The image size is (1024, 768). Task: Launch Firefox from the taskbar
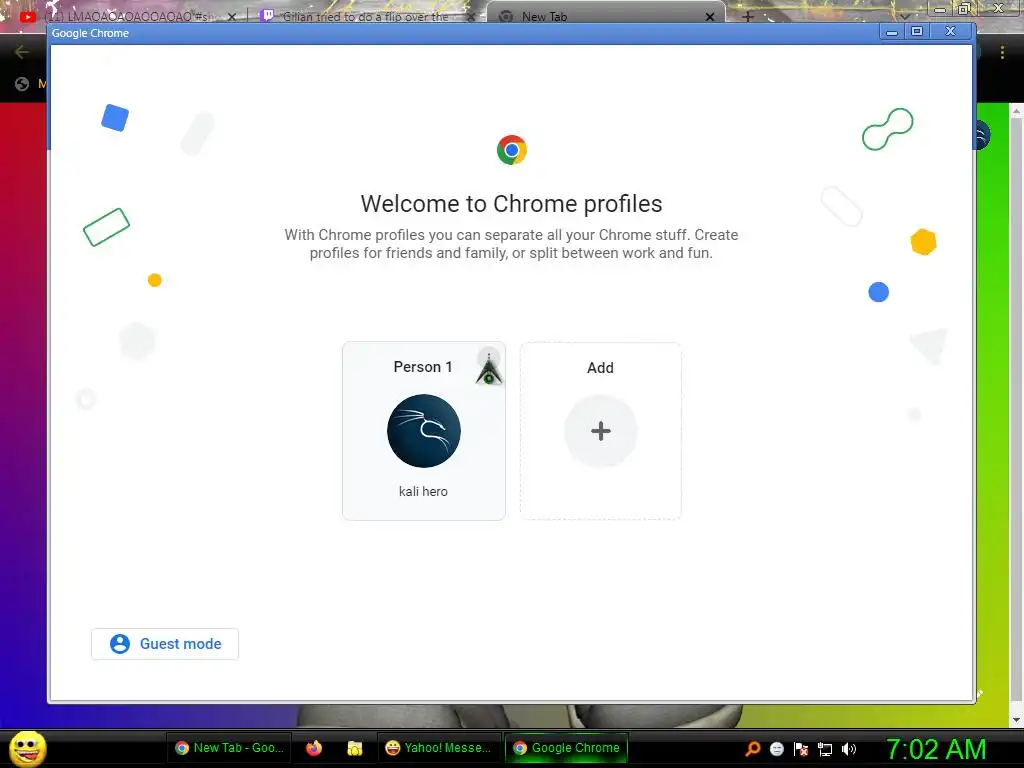pos(314,748)
